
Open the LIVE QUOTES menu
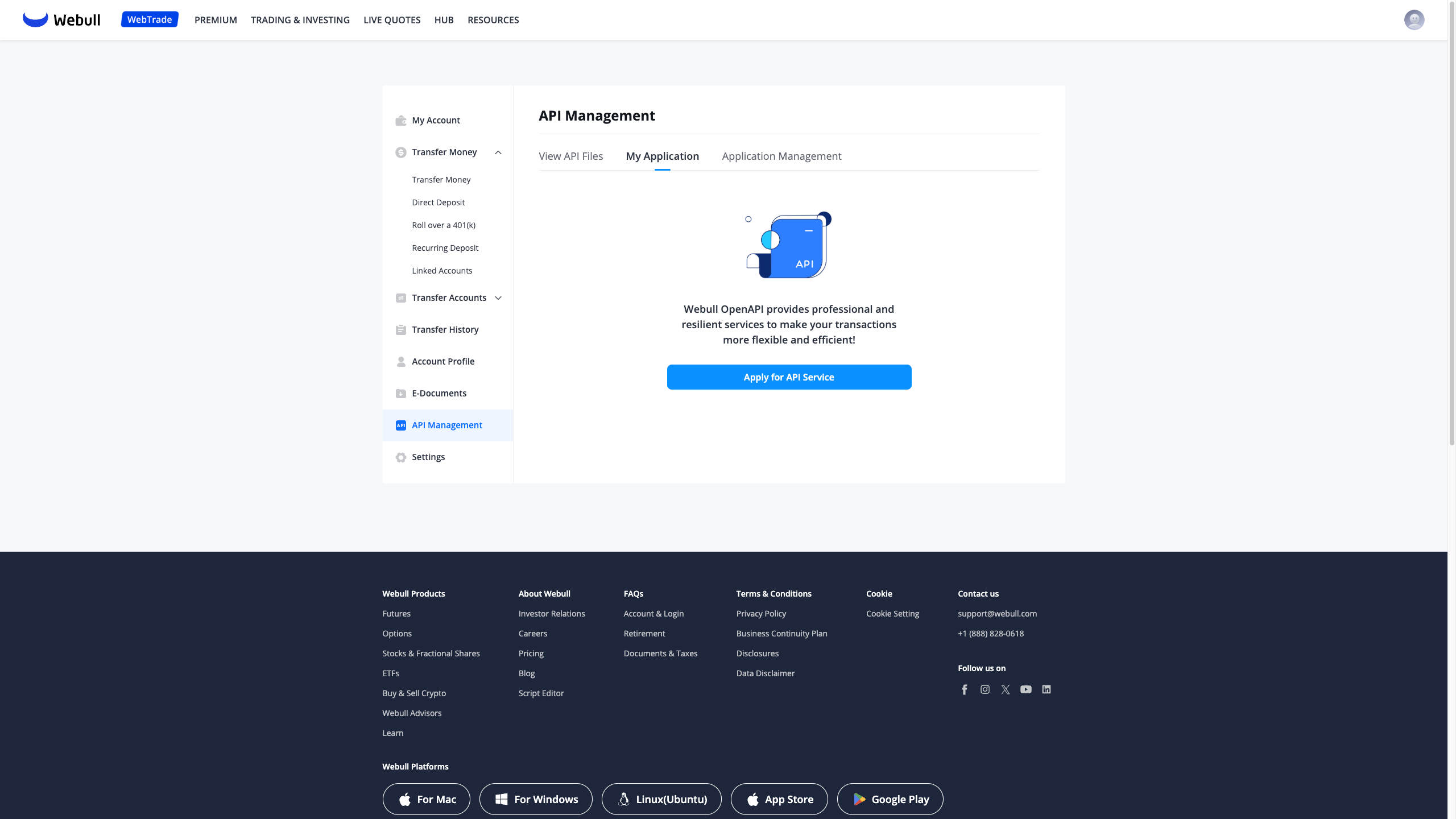pos(392,20)
